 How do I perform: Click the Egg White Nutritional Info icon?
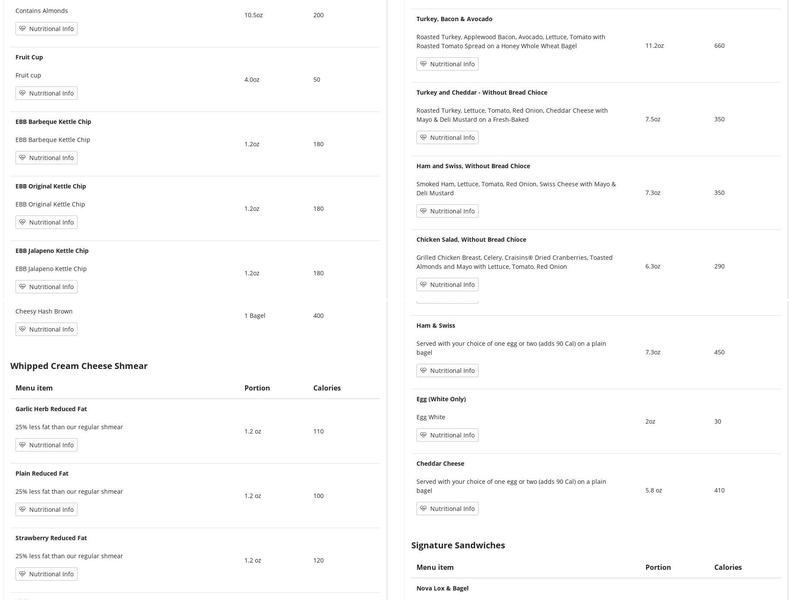coord(424,435)
